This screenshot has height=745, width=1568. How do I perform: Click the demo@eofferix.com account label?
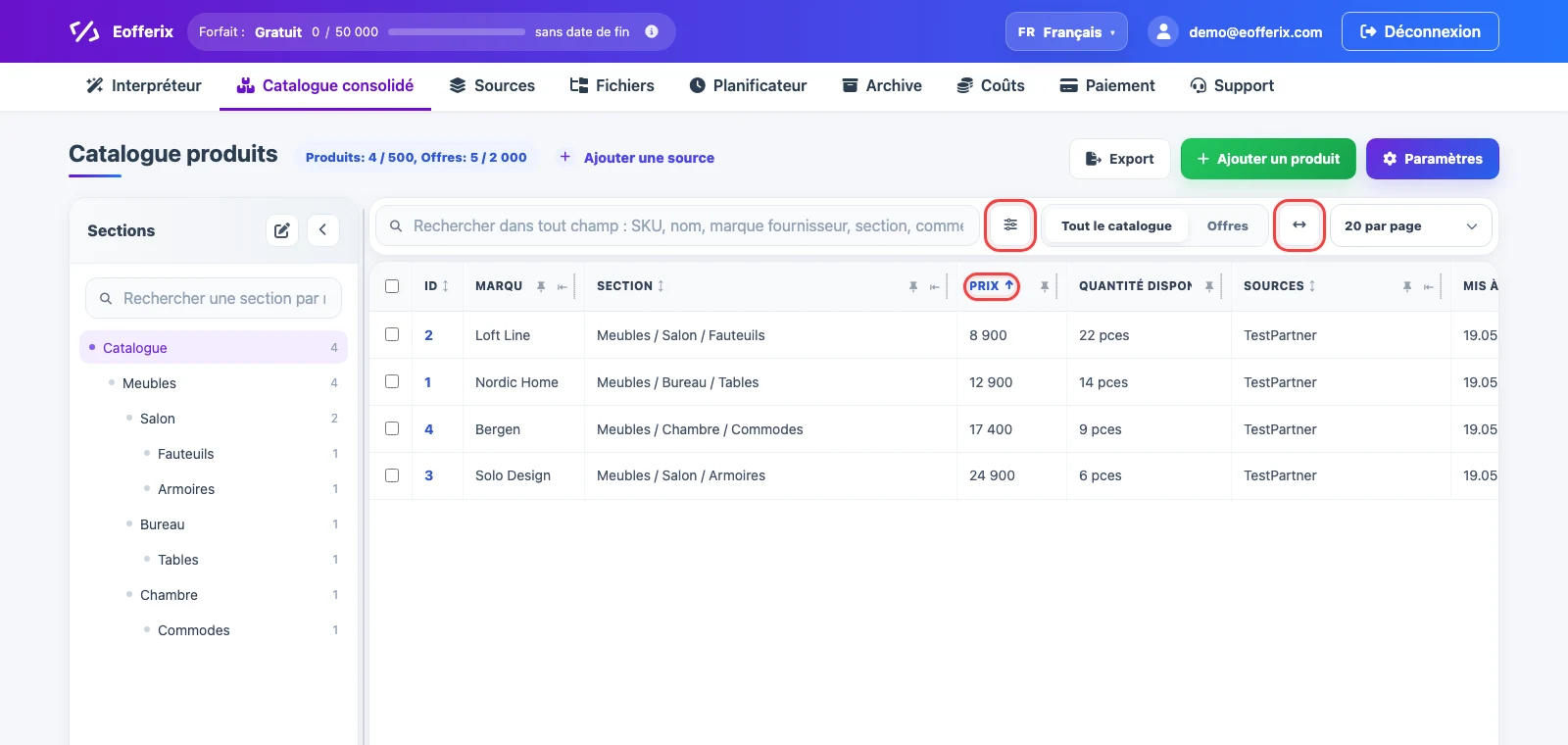pos(1255,31)
